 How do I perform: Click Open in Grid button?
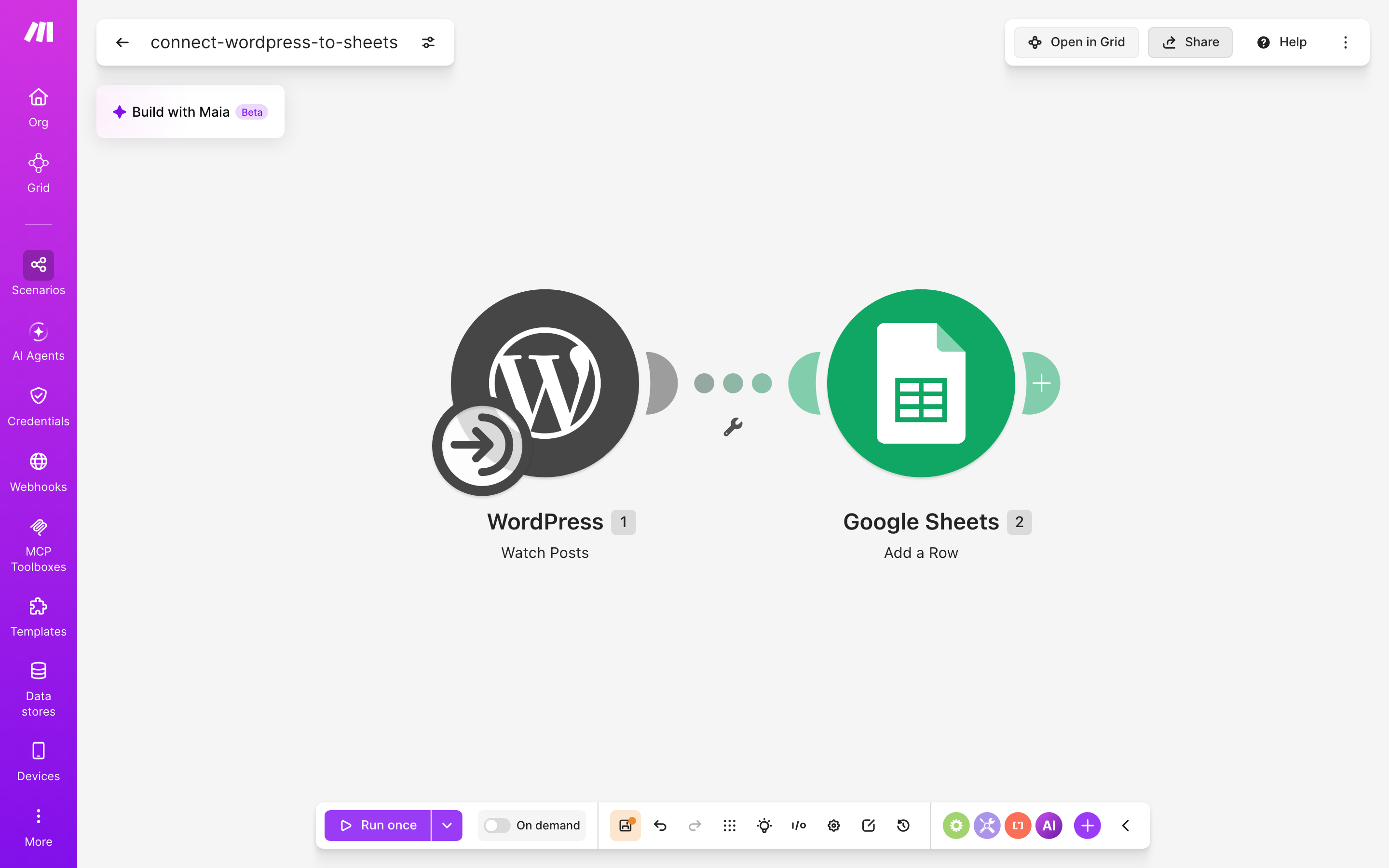click(x=1076, y=42)
